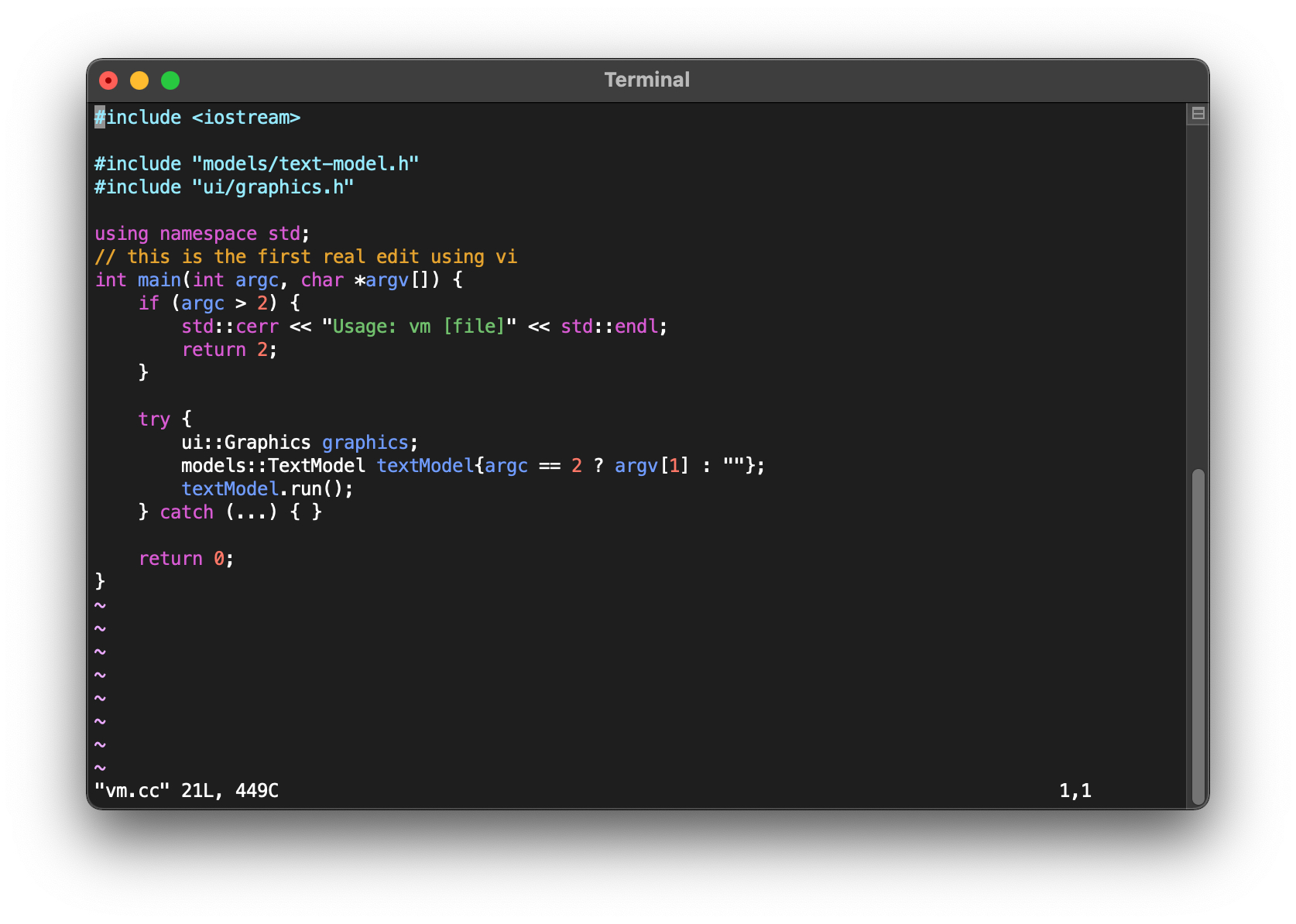Click 'argv[1]' in the textModel initializer
Viewport: 1296px width, 924px height.
652,466
